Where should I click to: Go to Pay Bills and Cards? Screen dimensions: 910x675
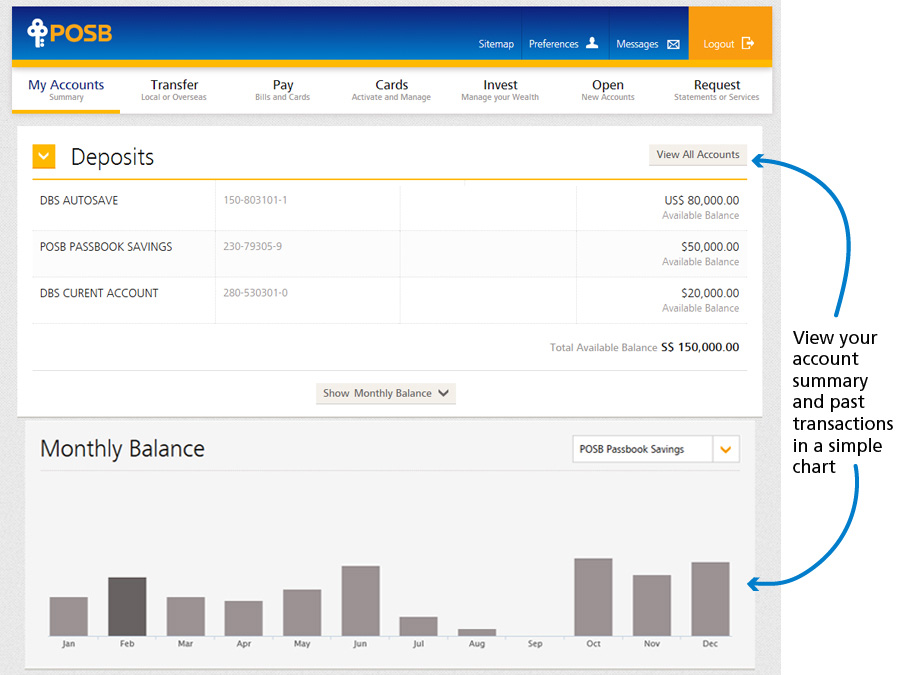pos(283,90)
